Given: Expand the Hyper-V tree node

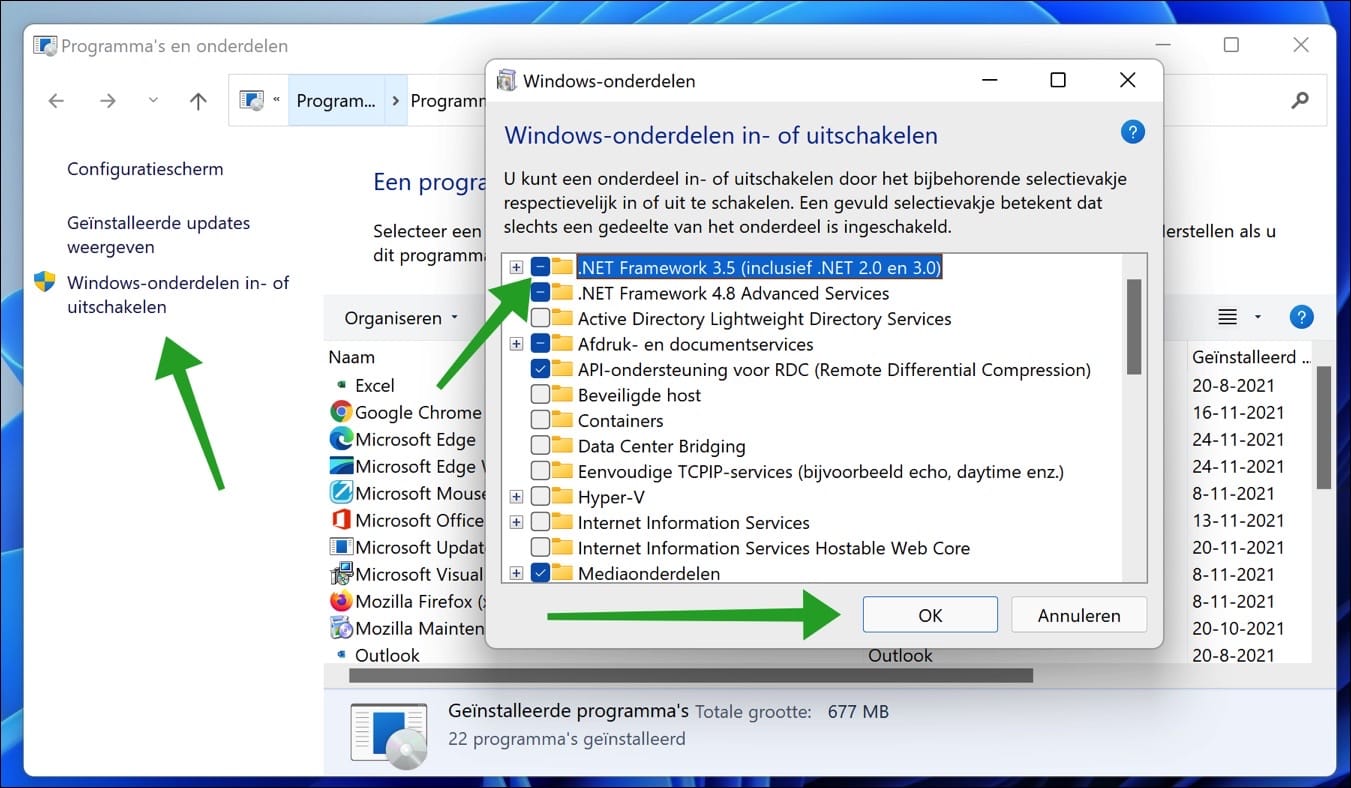Looking at the screenshot, I should pyautogui.click(x=516, y=497).
